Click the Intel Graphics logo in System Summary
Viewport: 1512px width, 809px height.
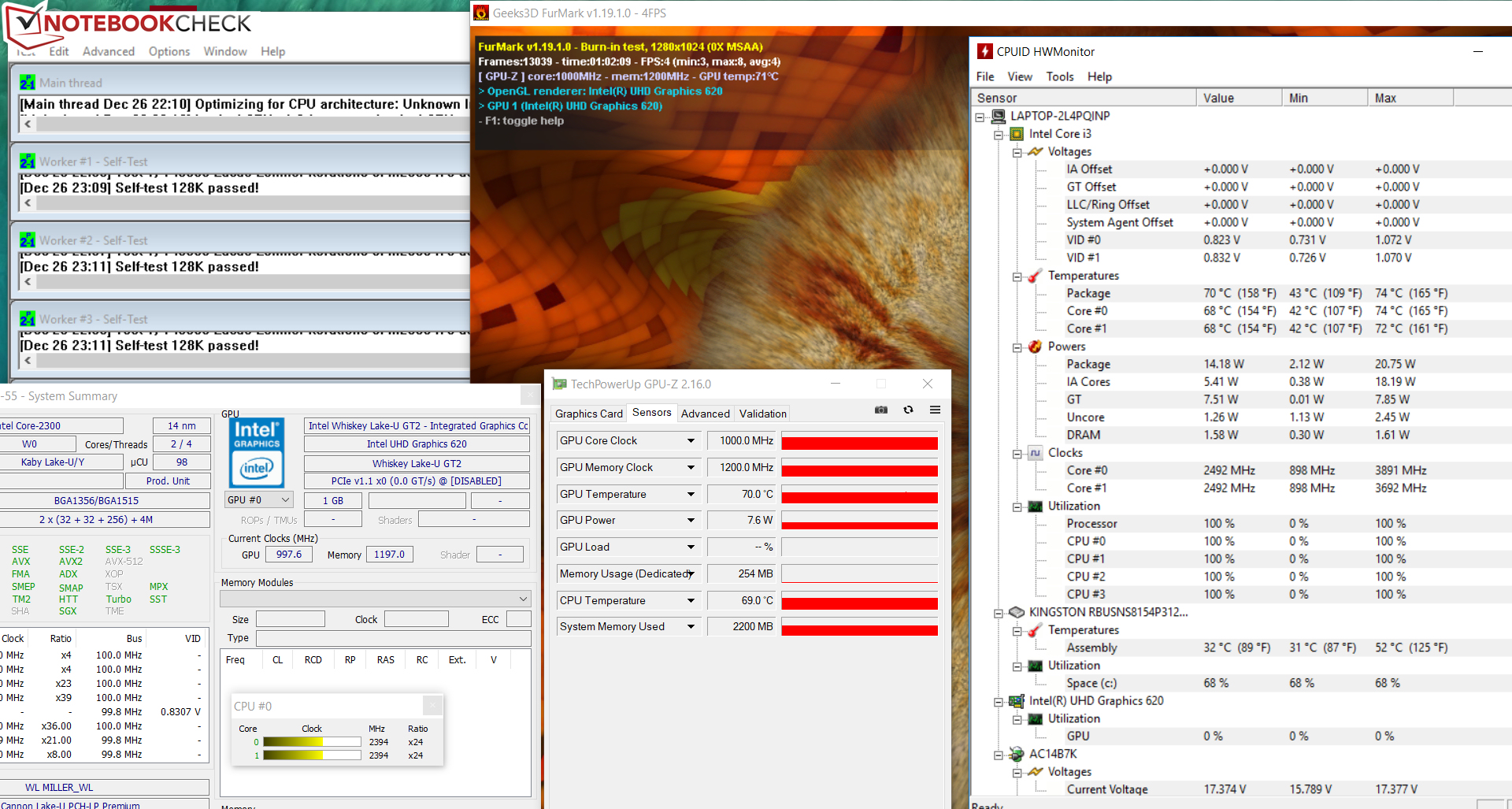(x=257, y=453)
